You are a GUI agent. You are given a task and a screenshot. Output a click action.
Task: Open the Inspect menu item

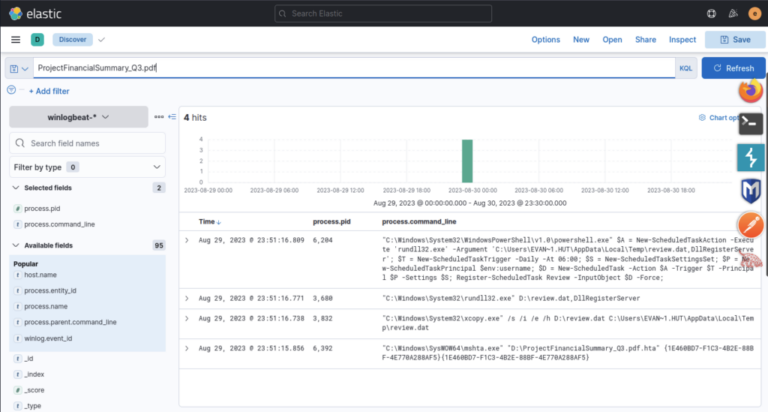682,39
